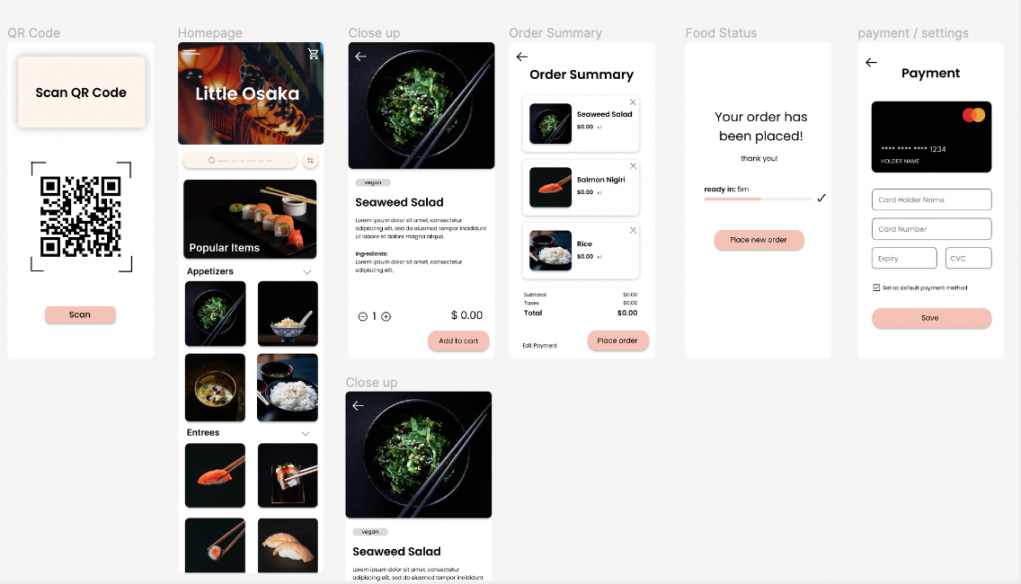This screenshot has width=1021, height=584.
Task: Open the shopping cart icon on homepage
Action: tap(313, 53)
